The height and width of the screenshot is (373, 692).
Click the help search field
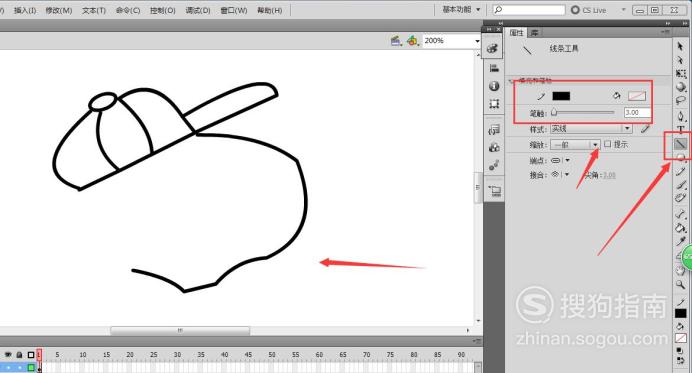529,10
